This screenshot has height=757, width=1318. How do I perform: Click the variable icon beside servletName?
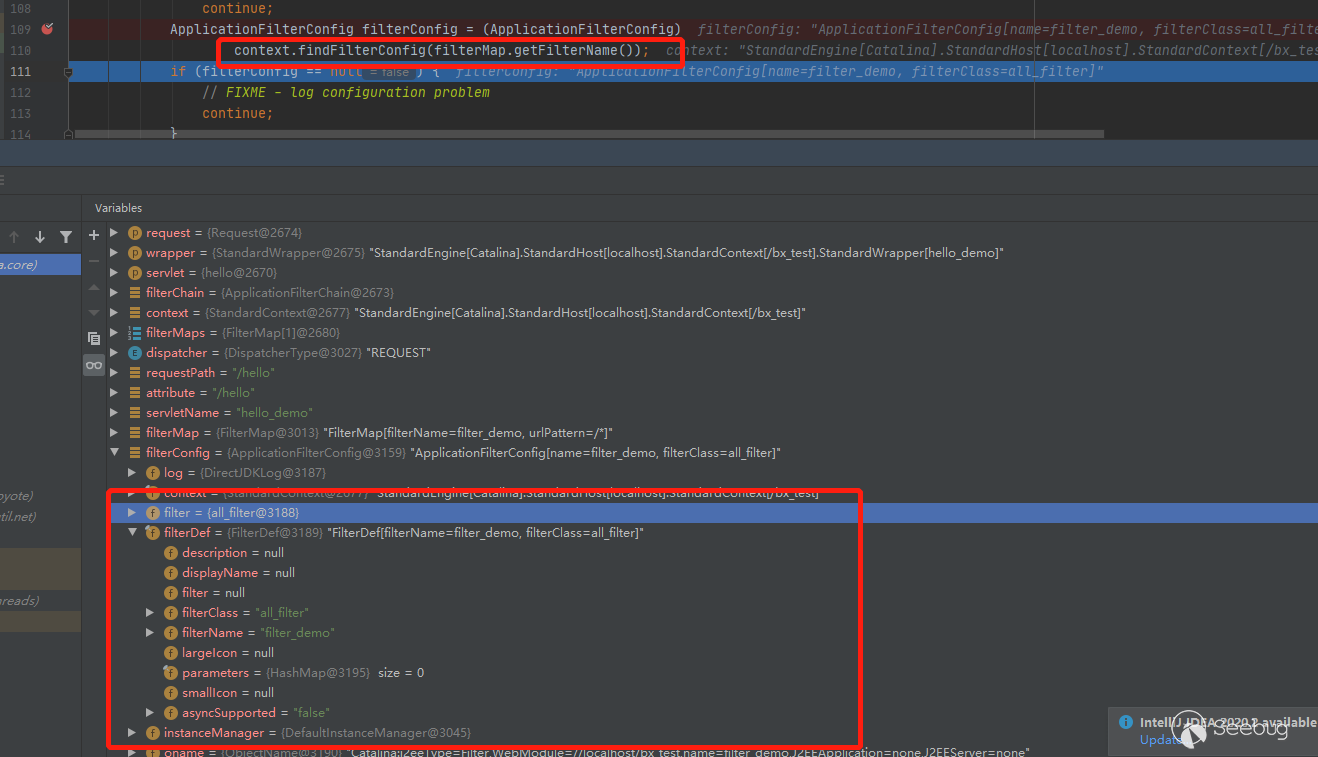[135, 413]
